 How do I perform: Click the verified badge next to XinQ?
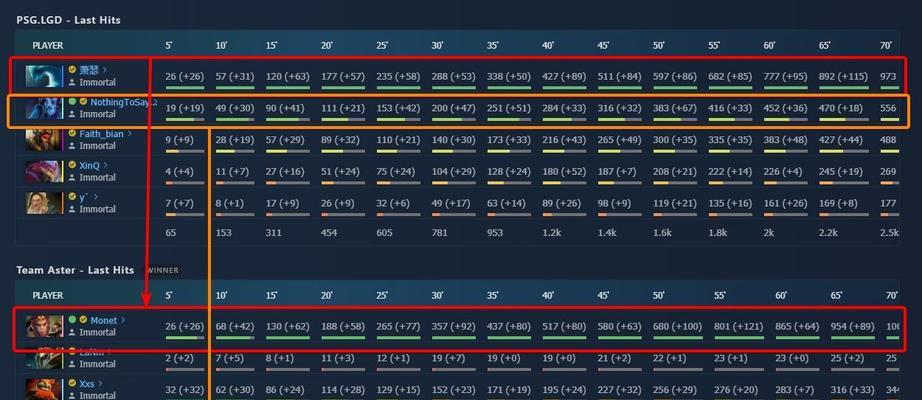coord(72,165)
